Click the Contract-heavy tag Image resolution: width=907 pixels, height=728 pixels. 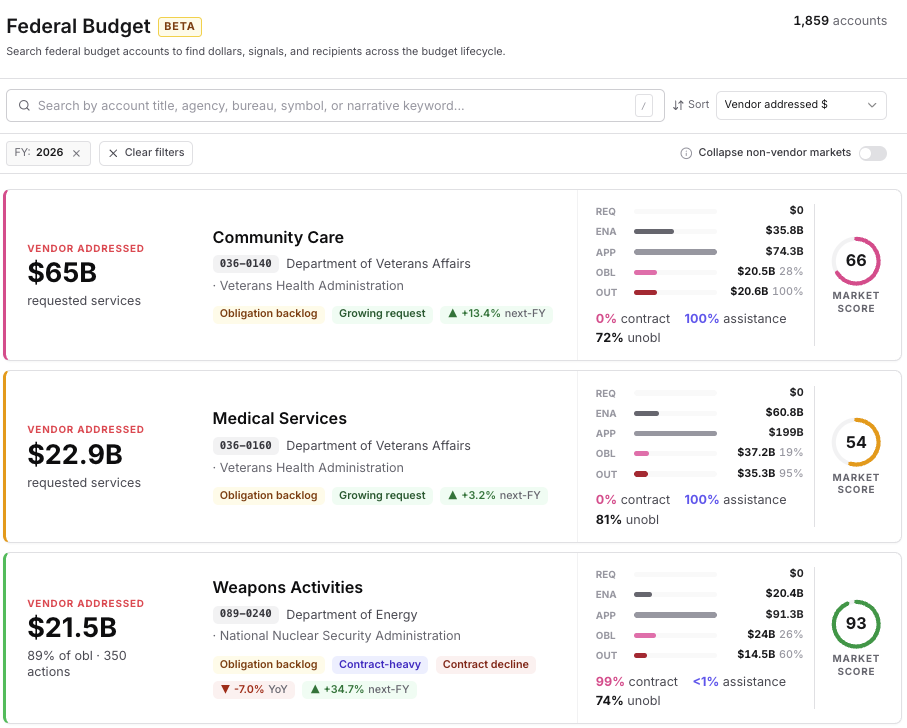point(380,664)
